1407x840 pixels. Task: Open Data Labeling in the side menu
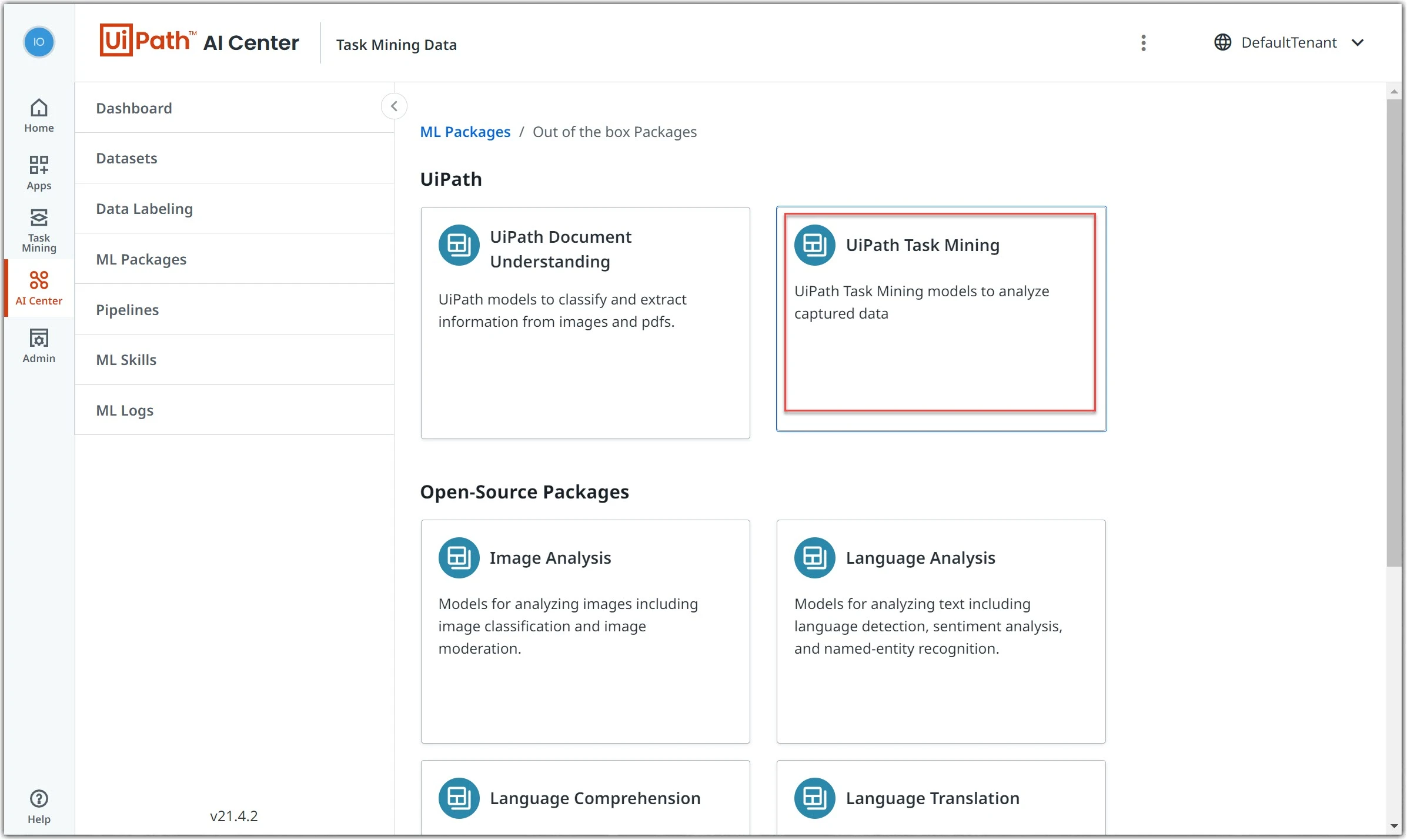[235, 209]
